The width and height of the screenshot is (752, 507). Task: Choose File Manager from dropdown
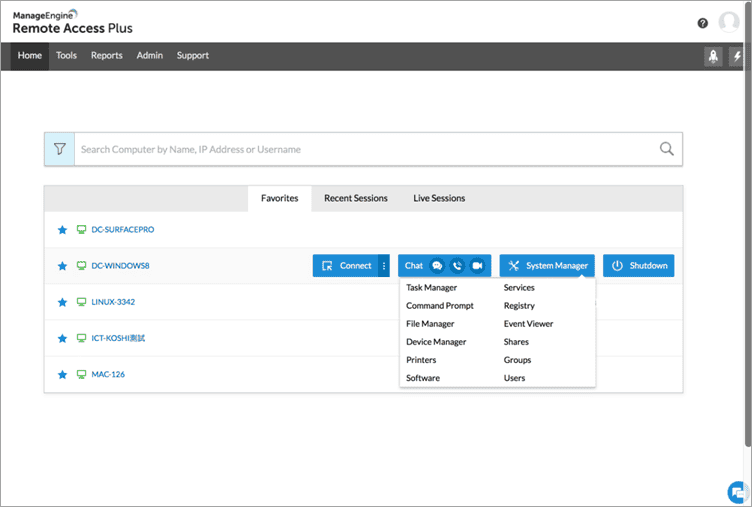pyautogui.click(x=430, y=324)
